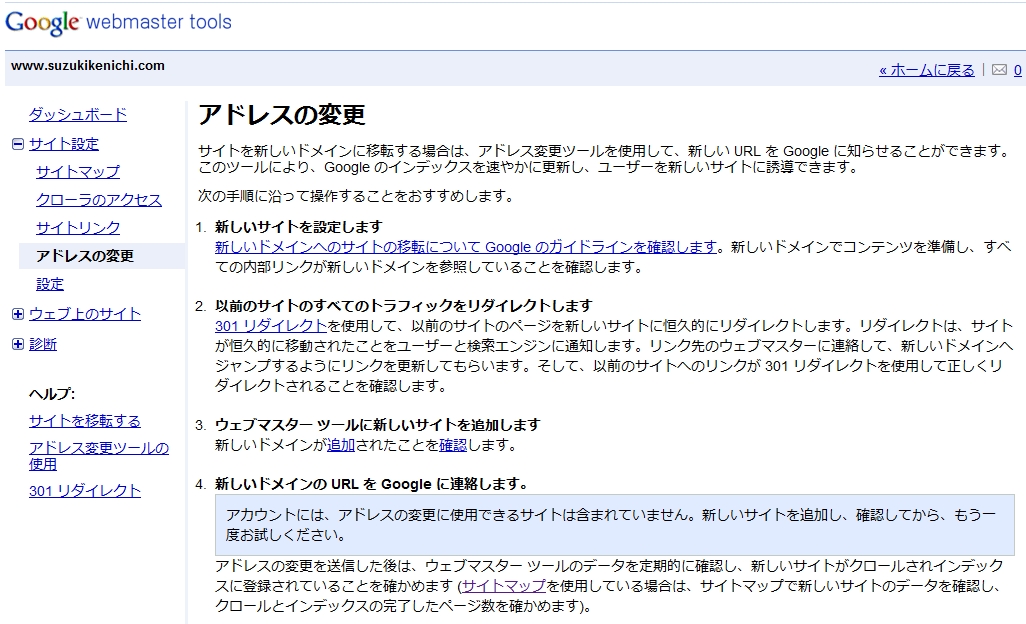Click the blue notice box about no available sites
The width and height of the screenshot is (1026, 624).
coord(614,525)
